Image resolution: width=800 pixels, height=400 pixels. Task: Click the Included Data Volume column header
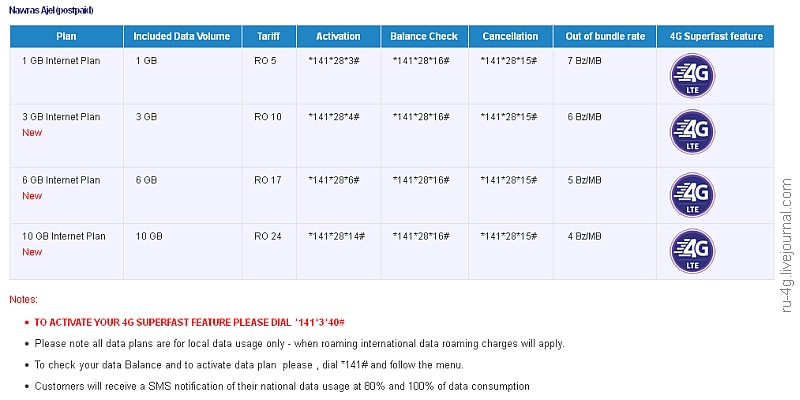point(182,37)
